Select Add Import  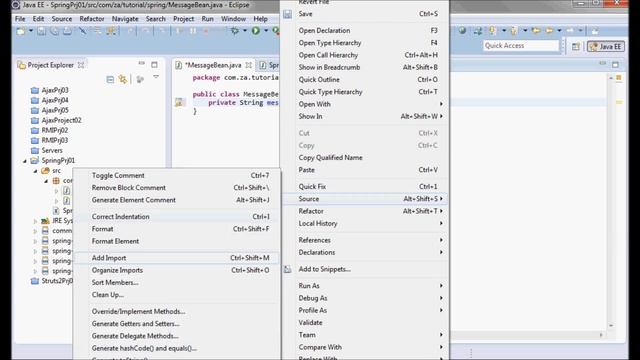[177, 258]
